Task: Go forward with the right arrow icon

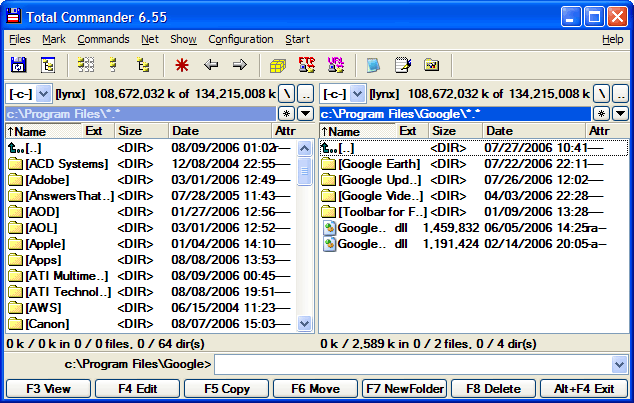Action: coord(239,65)
